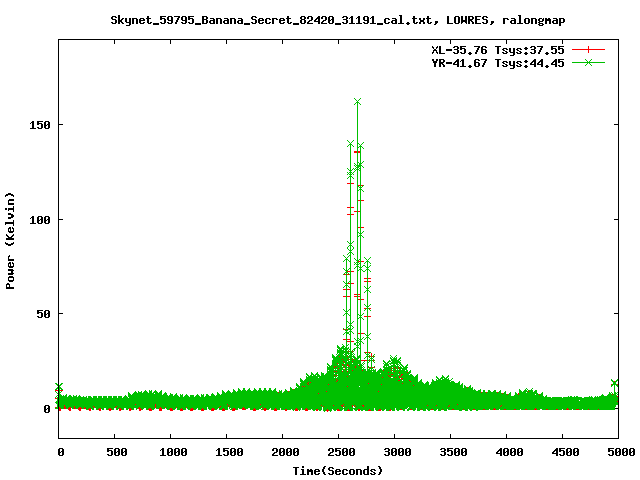Click the x-axis tick label 500
Image resolution: width=640 pixels, height=480 pixels.
pyautogui.click(x=117, y=452)
